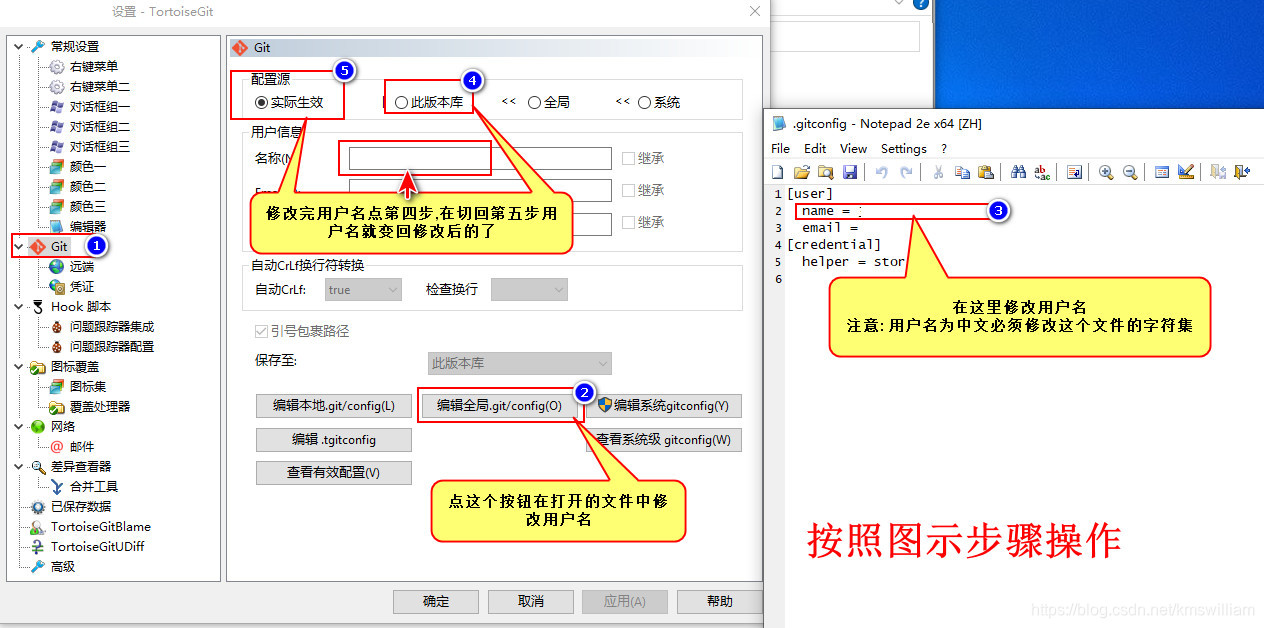Viewport: 1264px width, 628px height.
Task: Click Paste clipboard icon in Notepad 2e
Action: pyautogui.click(x=986, y=172)
